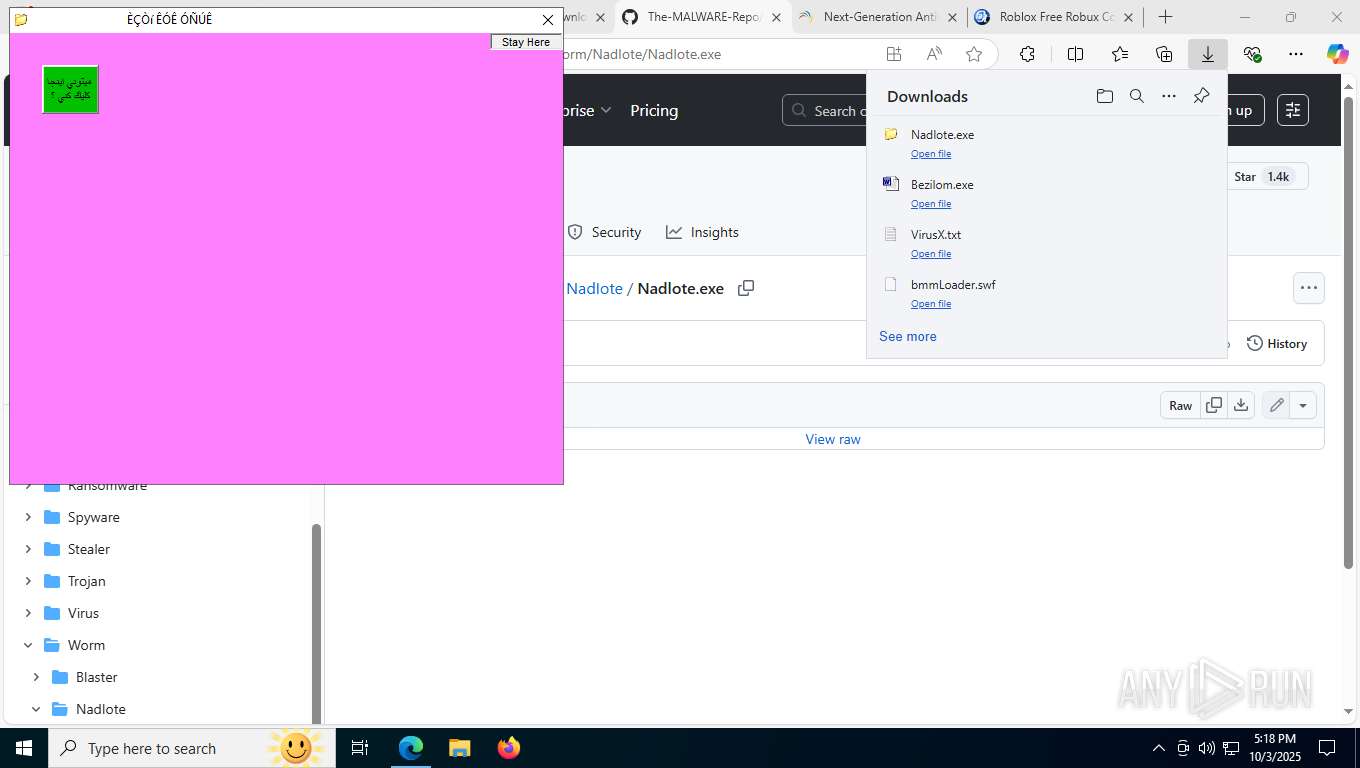Open Windows Start menu
1360x768 pixels.
(23, 748)
